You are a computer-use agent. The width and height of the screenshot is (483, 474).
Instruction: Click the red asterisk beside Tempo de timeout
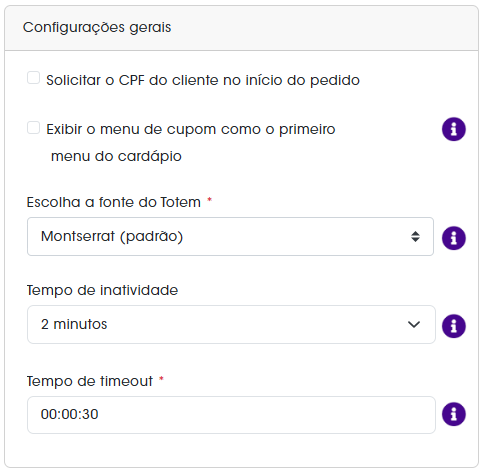(x=161, y=378)
